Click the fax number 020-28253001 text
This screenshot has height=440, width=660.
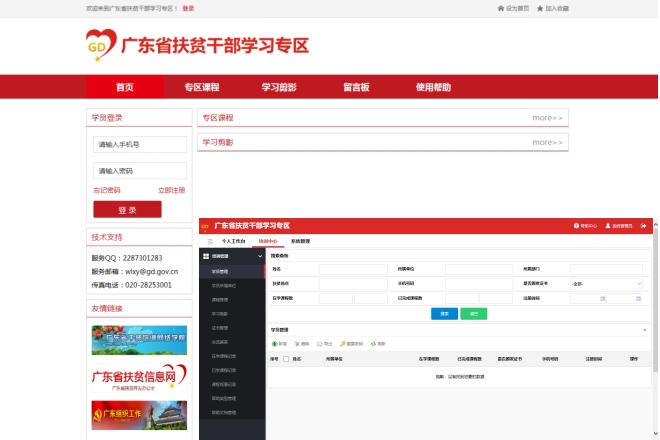(x=148, y=285)
